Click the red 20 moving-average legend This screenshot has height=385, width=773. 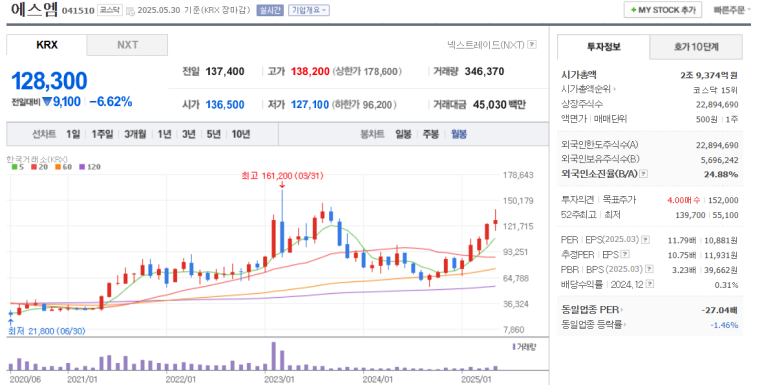[38, 167]
